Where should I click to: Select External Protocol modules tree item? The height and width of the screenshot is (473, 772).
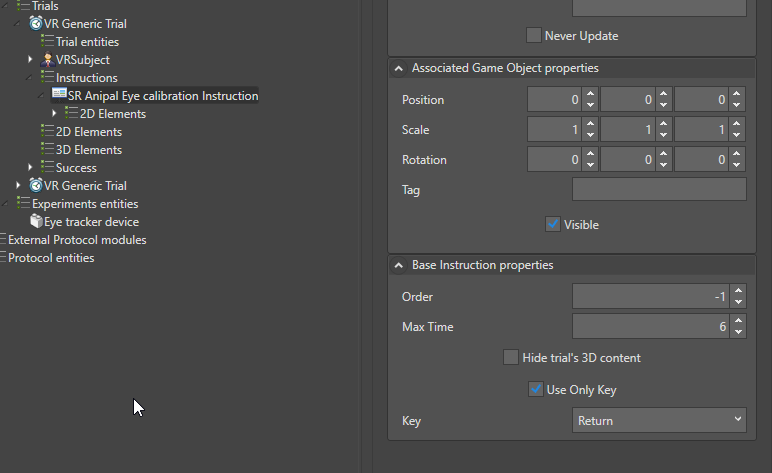[x=77, y=240]
